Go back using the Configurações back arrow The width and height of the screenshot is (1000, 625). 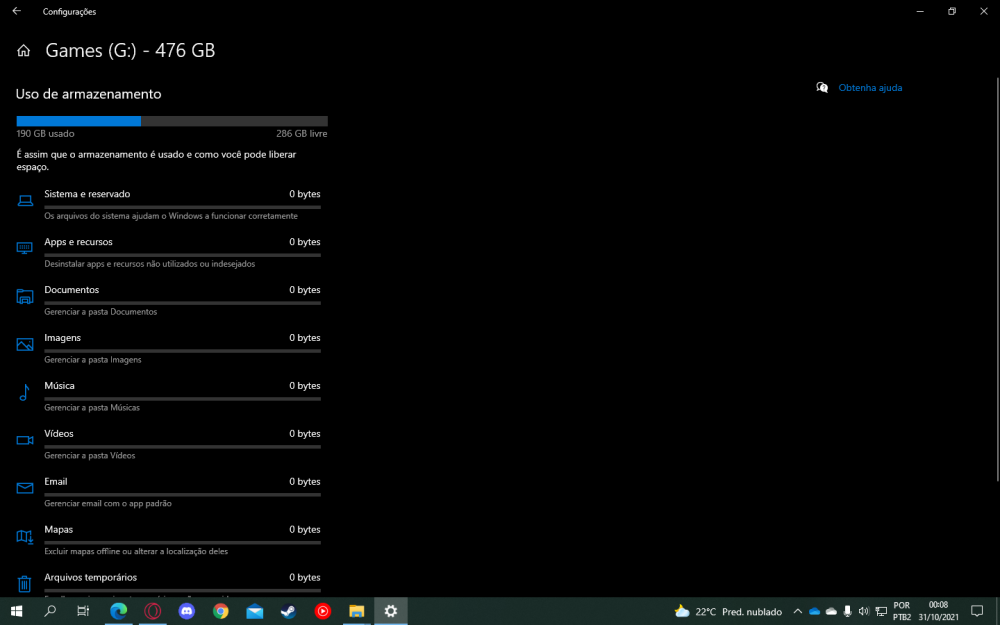click(16, 11)
